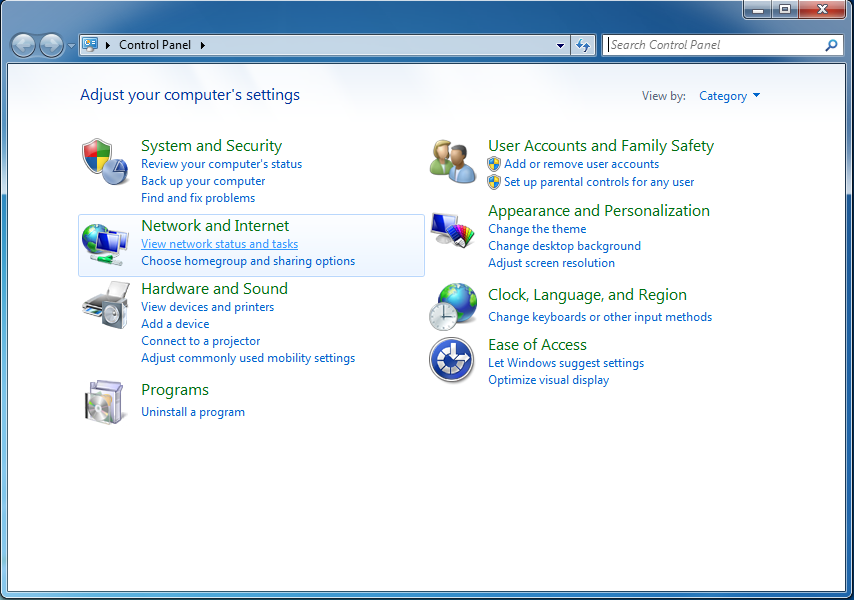
Task: Open Uninstall a program link
Action: pos(193,412)
